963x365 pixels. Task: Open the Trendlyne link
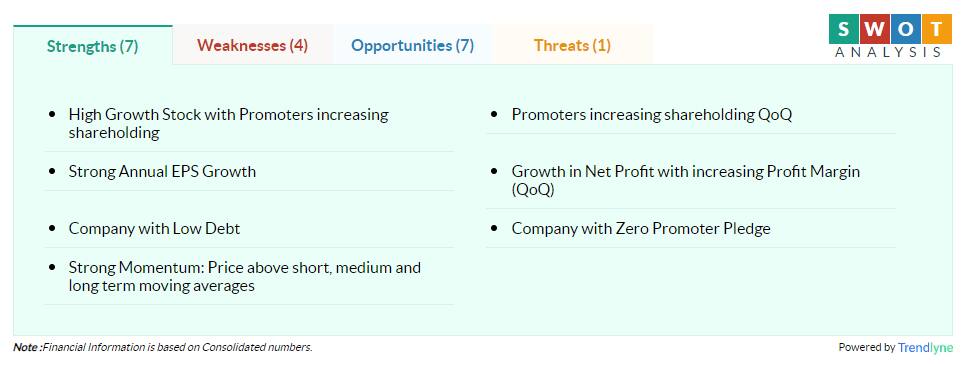[926, 347]
